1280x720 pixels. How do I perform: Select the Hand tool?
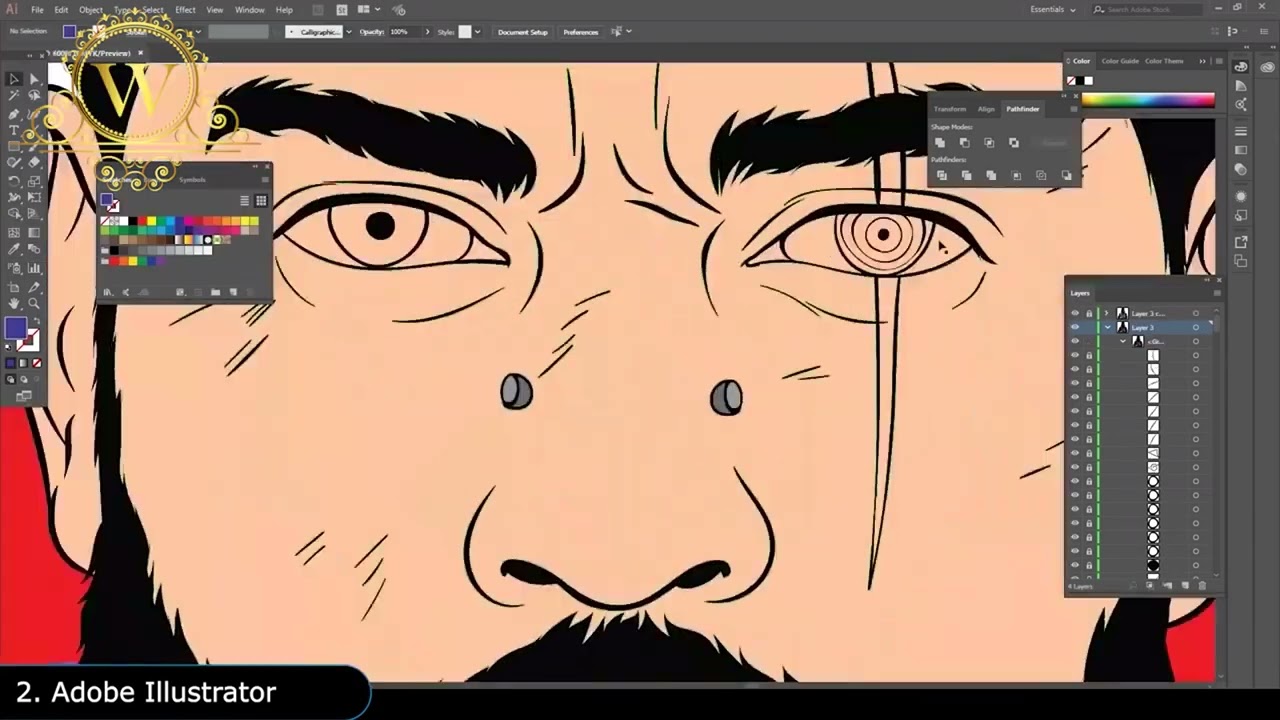point(14,303)
